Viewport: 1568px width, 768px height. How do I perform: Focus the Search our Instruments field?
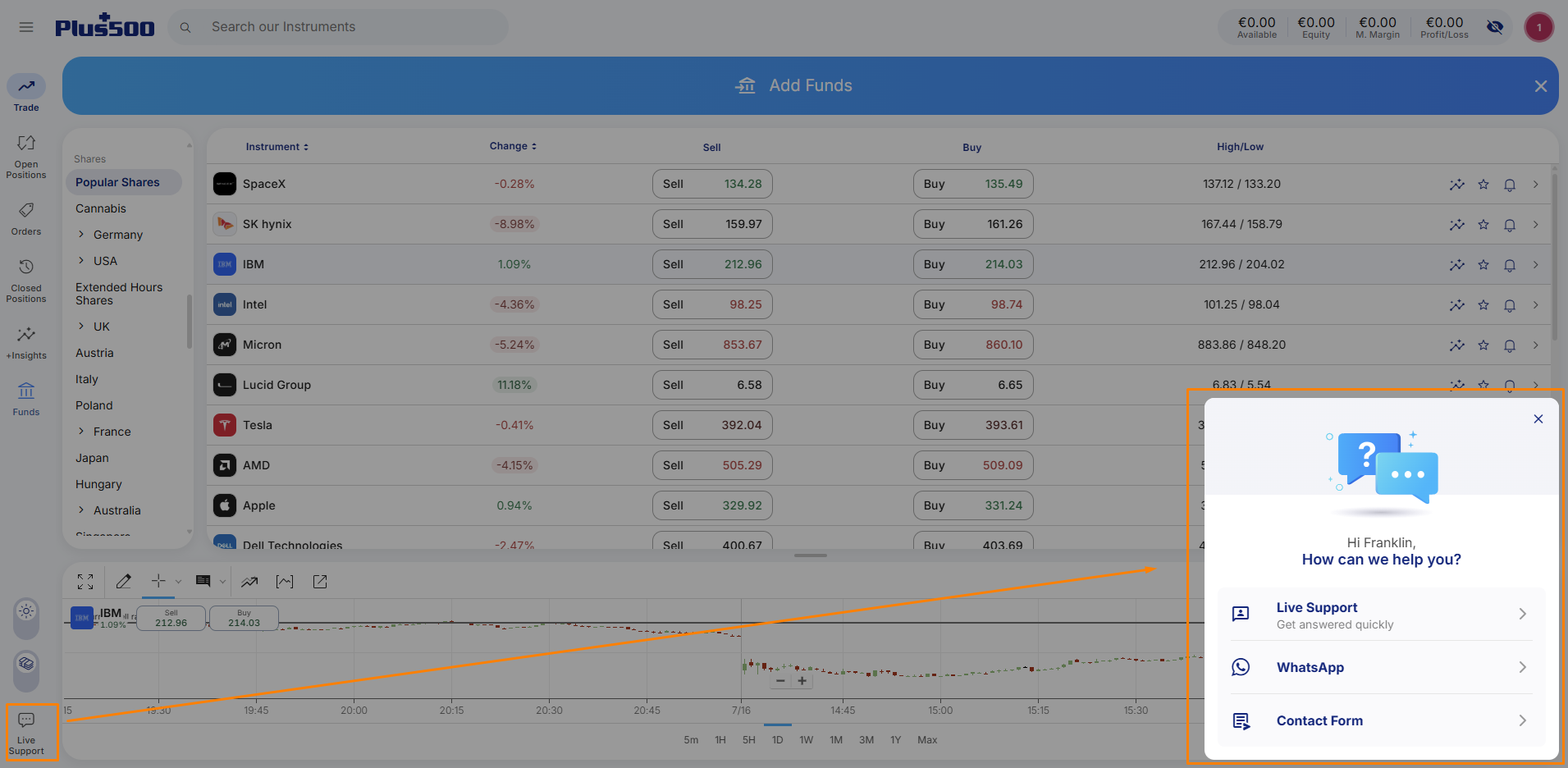(338, 27)
